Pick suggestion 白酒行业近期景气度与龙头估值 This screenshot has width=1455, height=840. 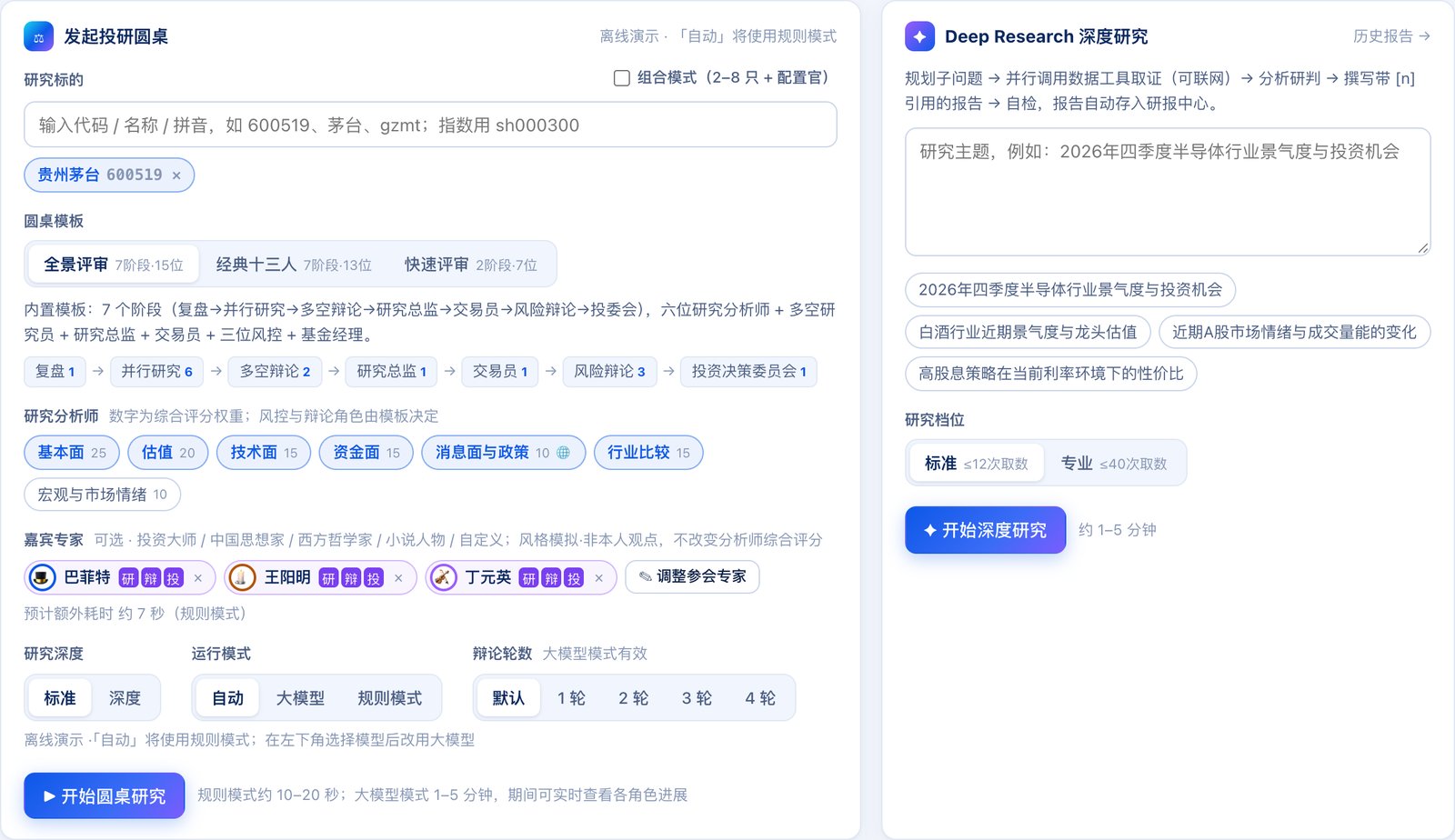(1028, 332)
